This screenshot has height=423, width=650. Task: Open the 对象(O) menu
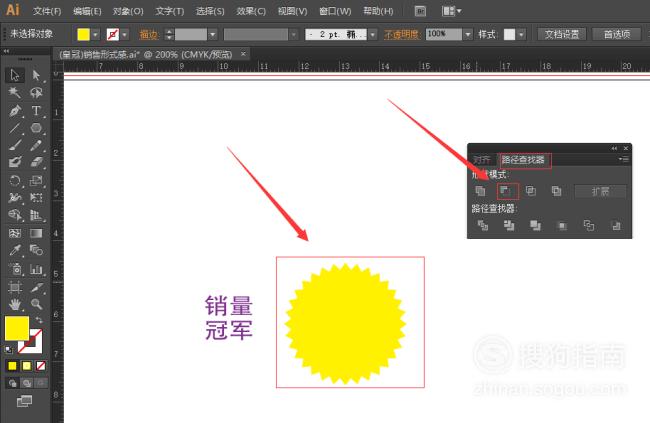click(128, 11)
